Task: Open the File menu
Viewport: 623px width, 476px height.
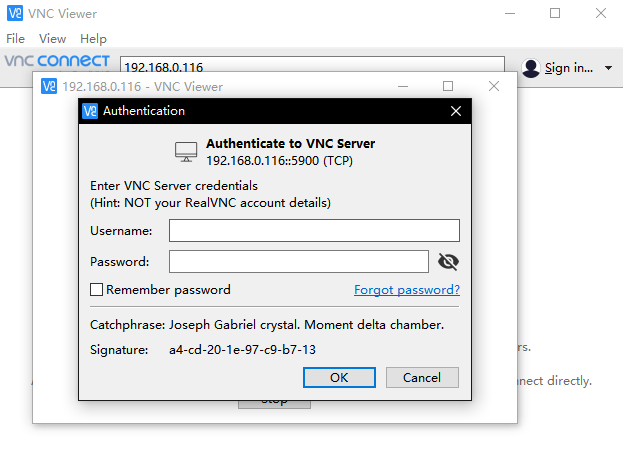Action: 15,39
